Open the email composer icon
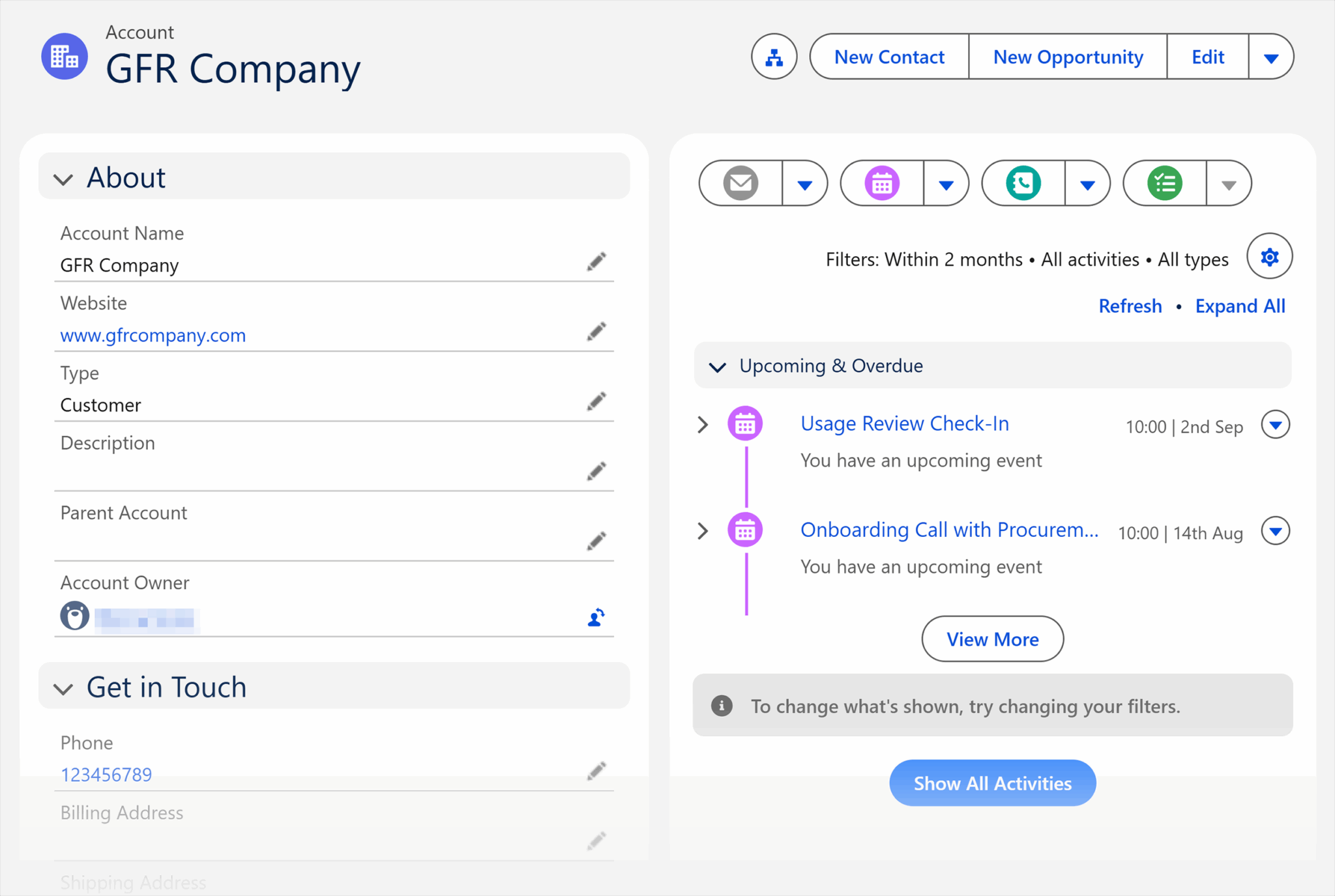 tap(740, 183)
